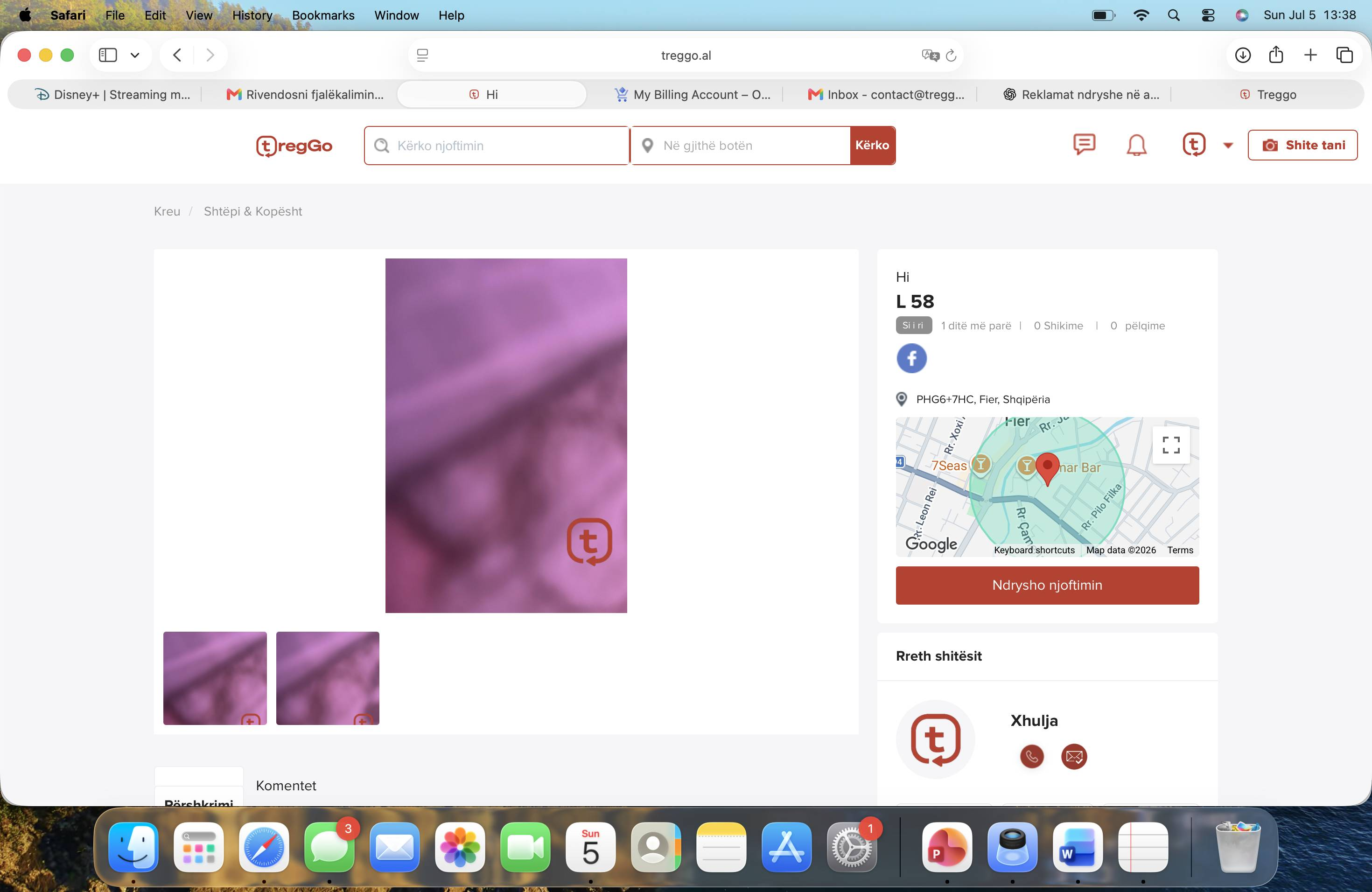The width and height of the screenshot is (1372, 892).
Task: Open the Shtëpi & Kopësht breadcrumb
Action: tap(252, 211)
